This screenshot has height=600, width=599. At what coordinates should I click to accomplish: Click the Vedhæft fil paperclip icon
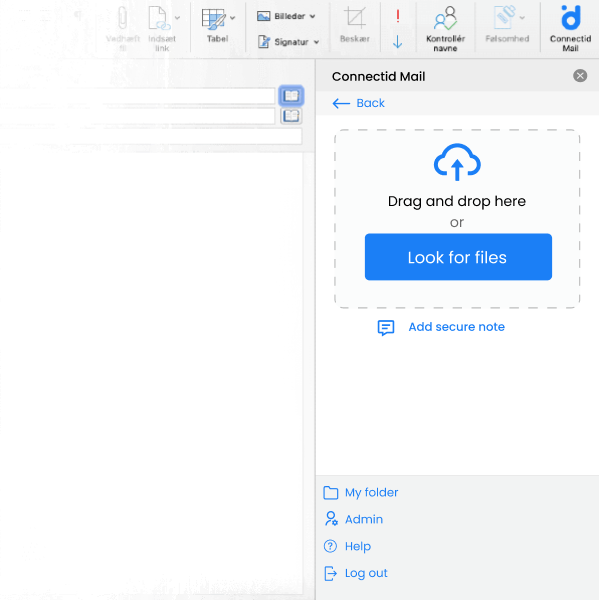[x=122, y=18]
